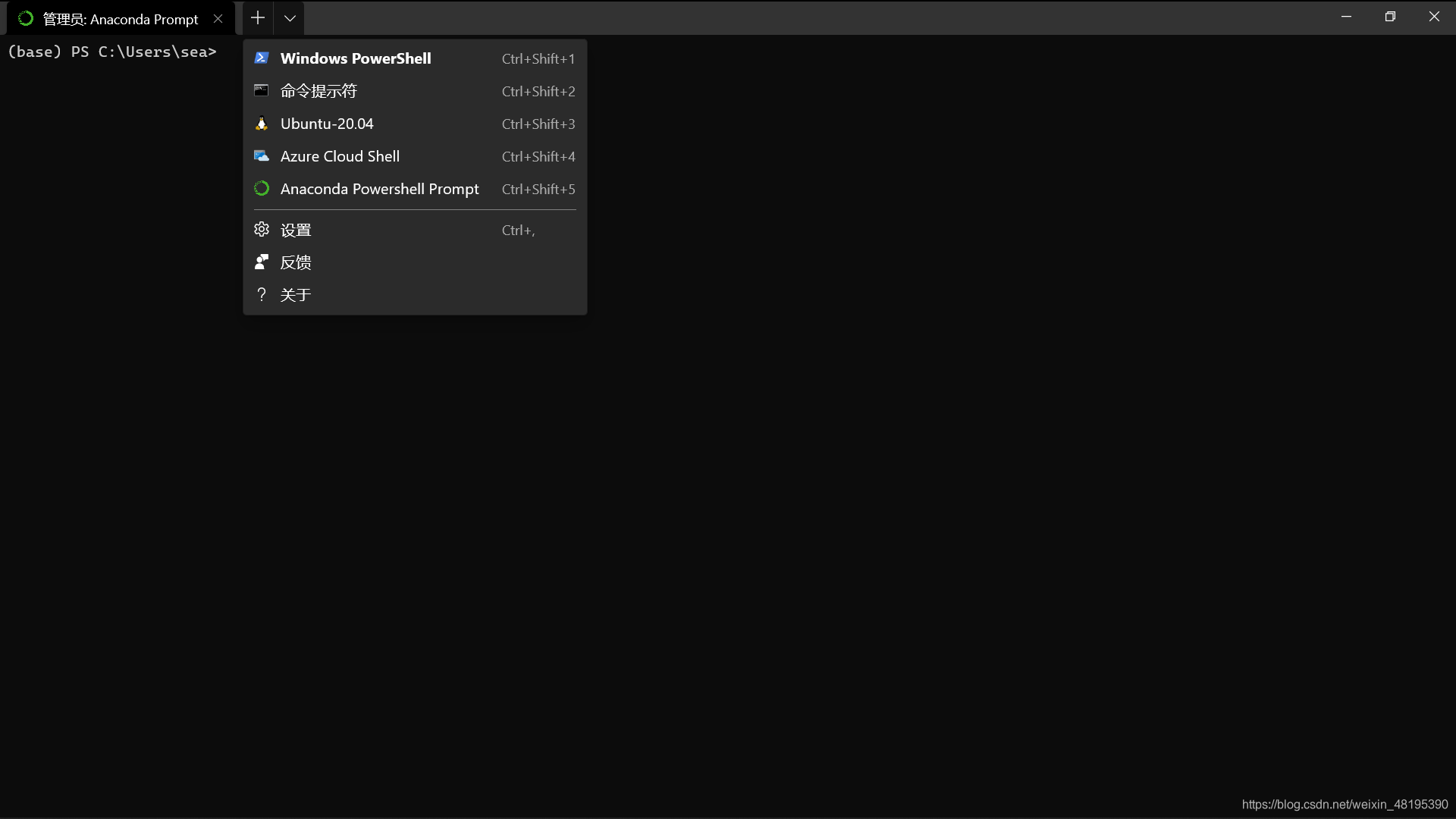
Task: Close the Anaconda Prompt tab
Action: pos(218,19)
